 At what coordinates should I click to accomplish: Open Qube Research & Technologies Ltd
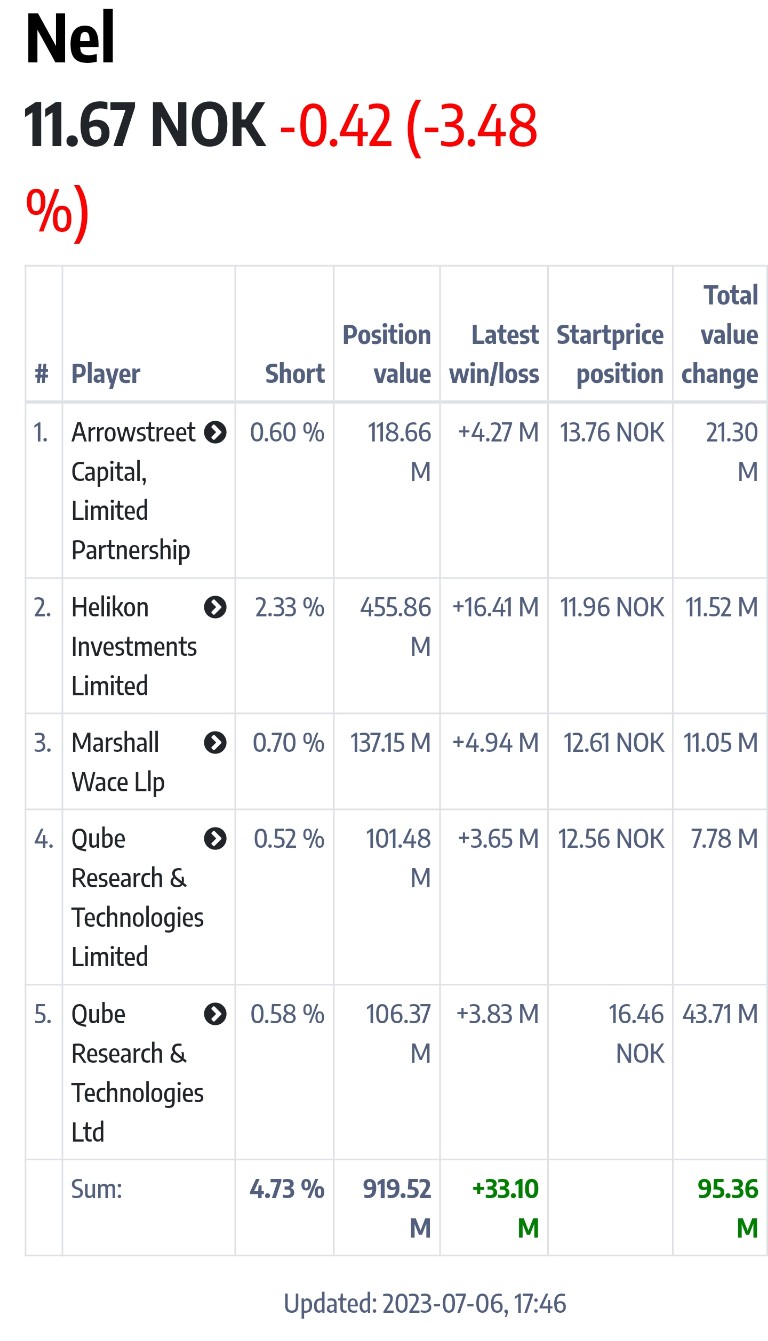click(x=137, y=1072)
